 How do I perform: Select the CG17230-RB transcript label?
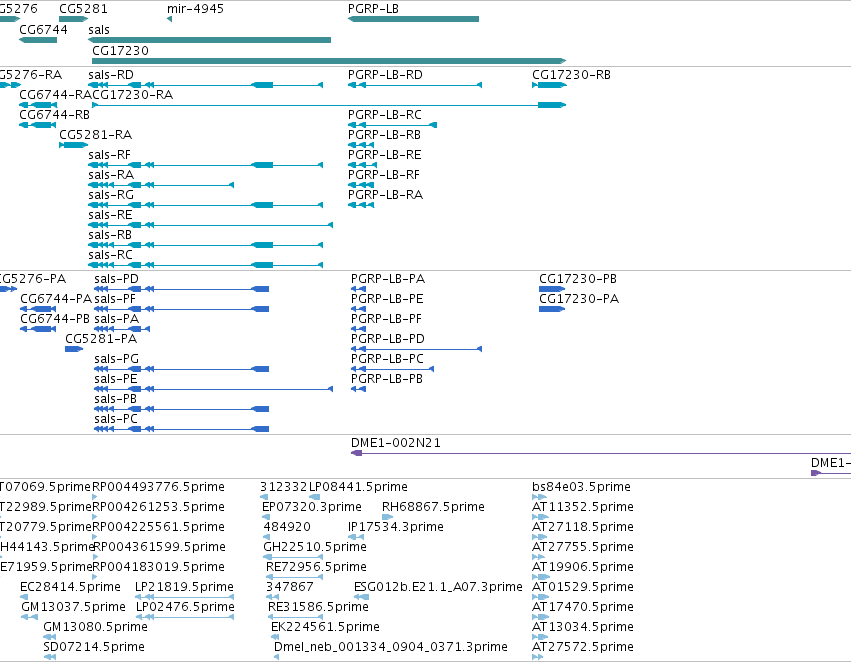pyautogui.click(x=571, y=74)
